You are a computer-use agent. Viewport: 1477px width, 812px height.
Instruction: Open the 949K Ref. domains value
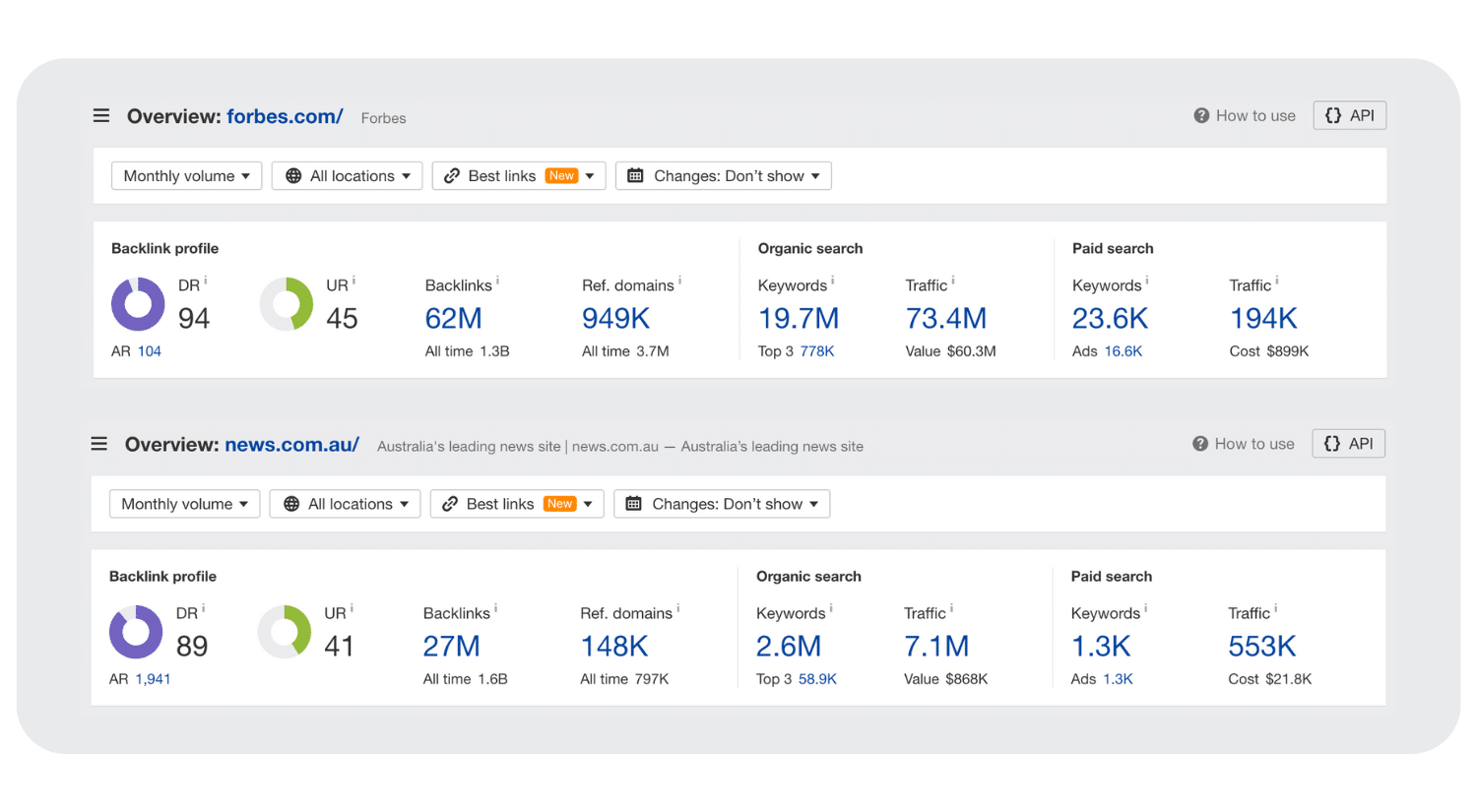[616, 319]
